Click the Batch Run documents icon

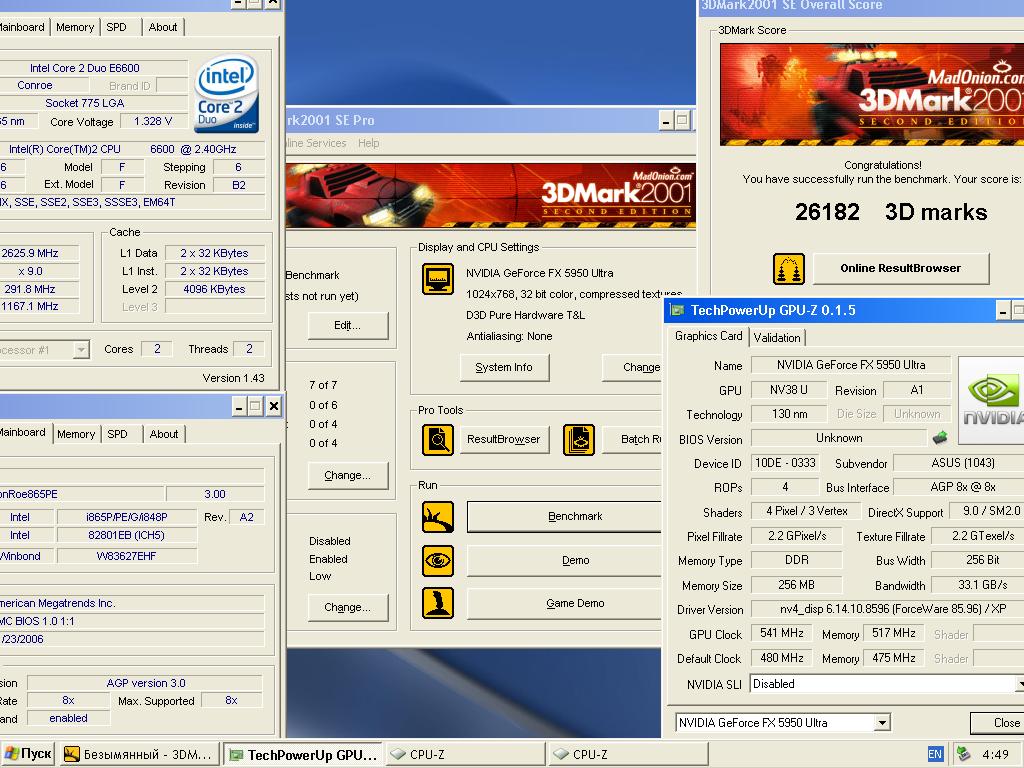click(x=579, y=440)
